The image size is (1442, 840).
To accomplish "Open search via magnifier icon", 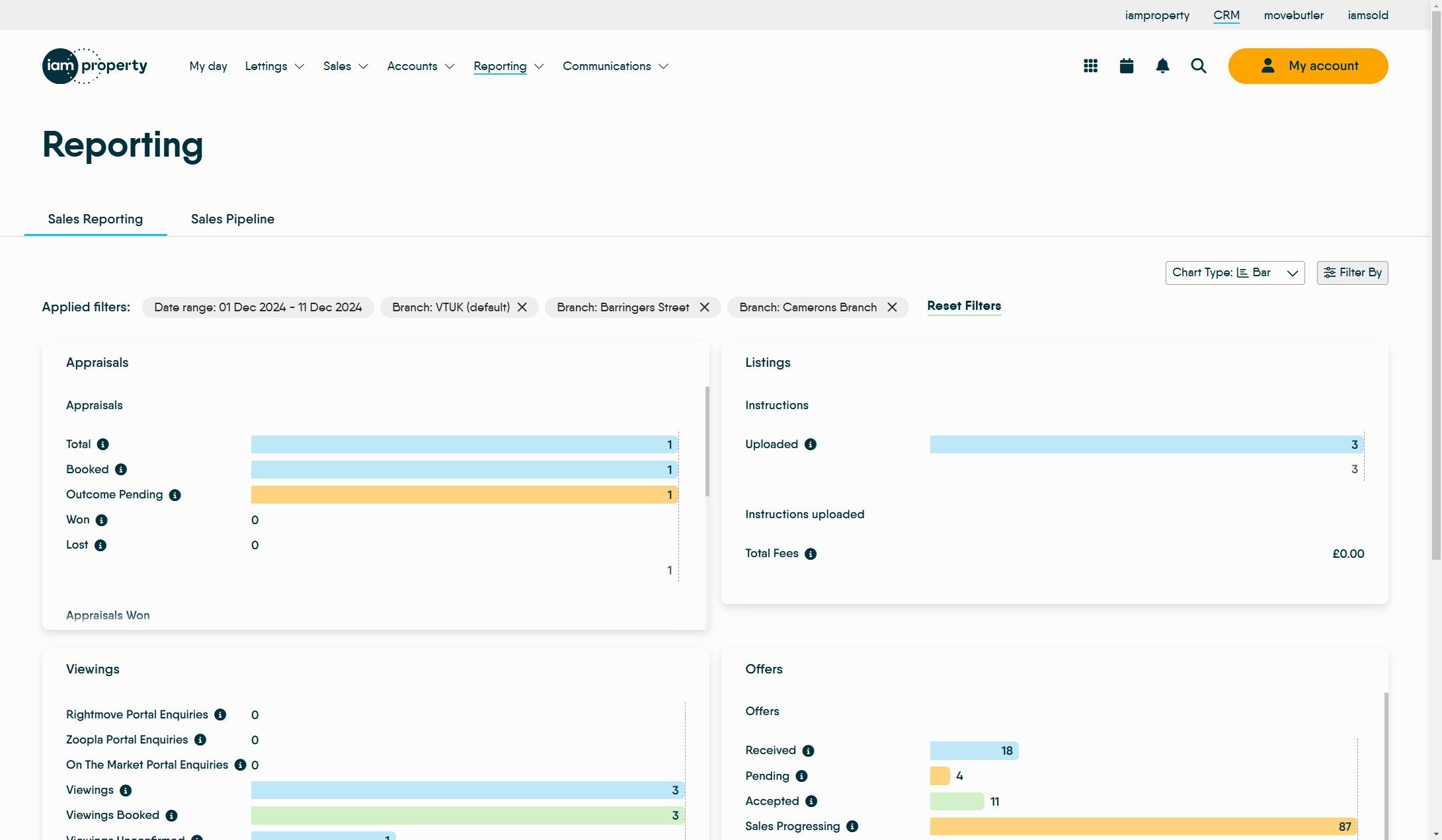I will (x=1199, y=66).
